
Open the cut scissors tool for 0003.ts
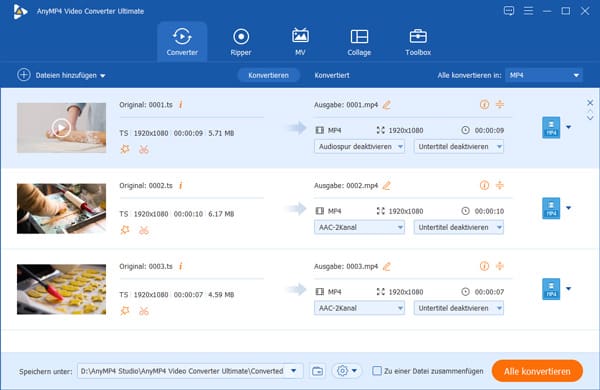(x=144, y=311)
